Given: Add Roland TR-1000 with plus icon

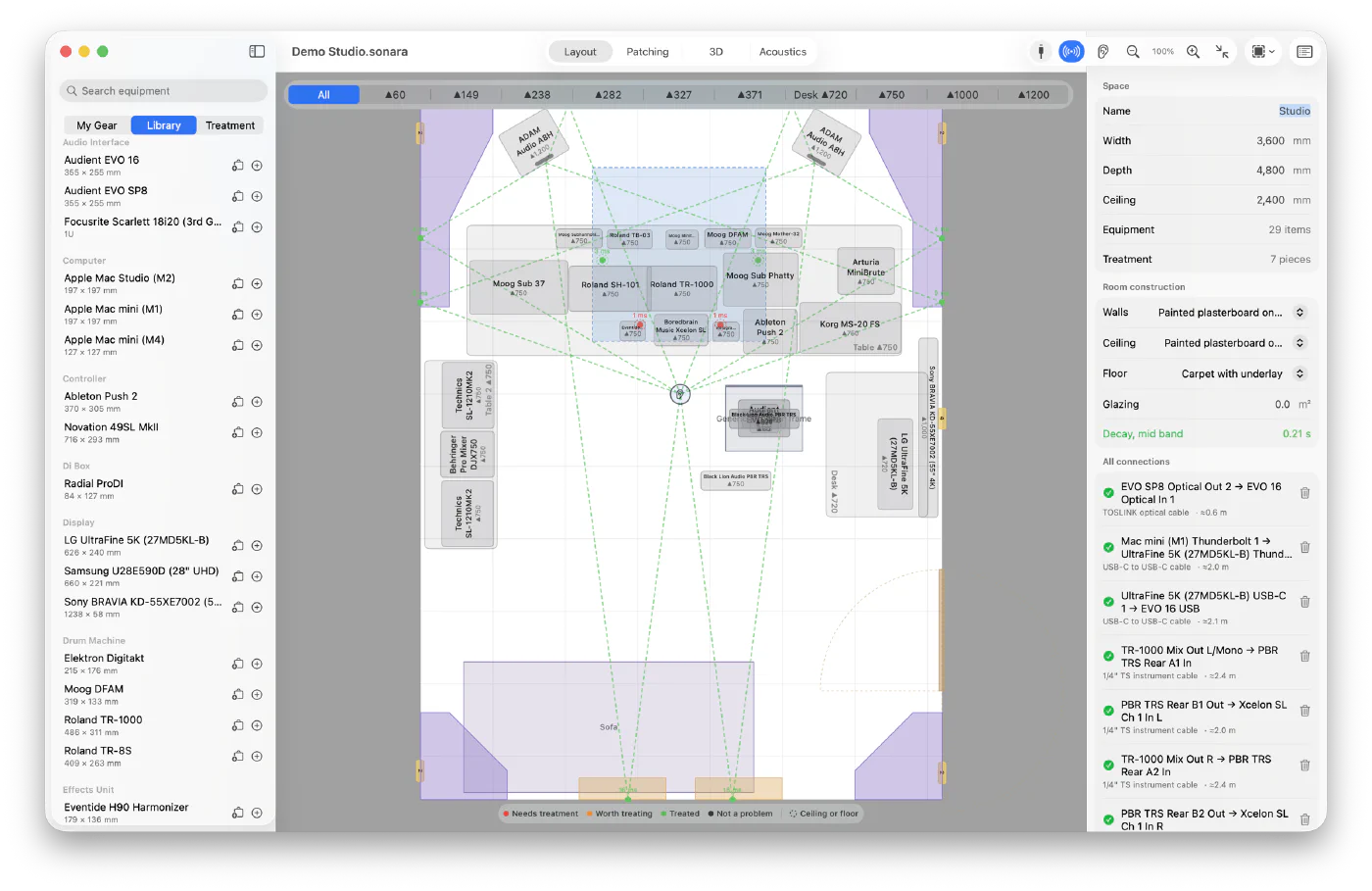Looking at the screenshot, I should click(x=257, y=725).
